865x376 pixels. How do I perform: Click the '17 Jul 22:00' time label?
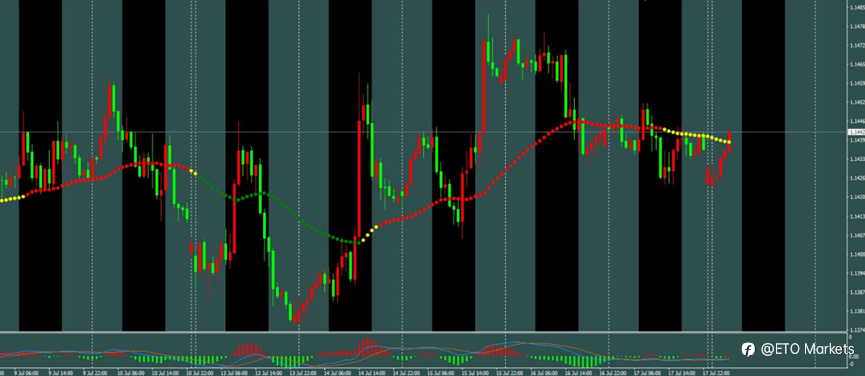click(x=717, y=373)
